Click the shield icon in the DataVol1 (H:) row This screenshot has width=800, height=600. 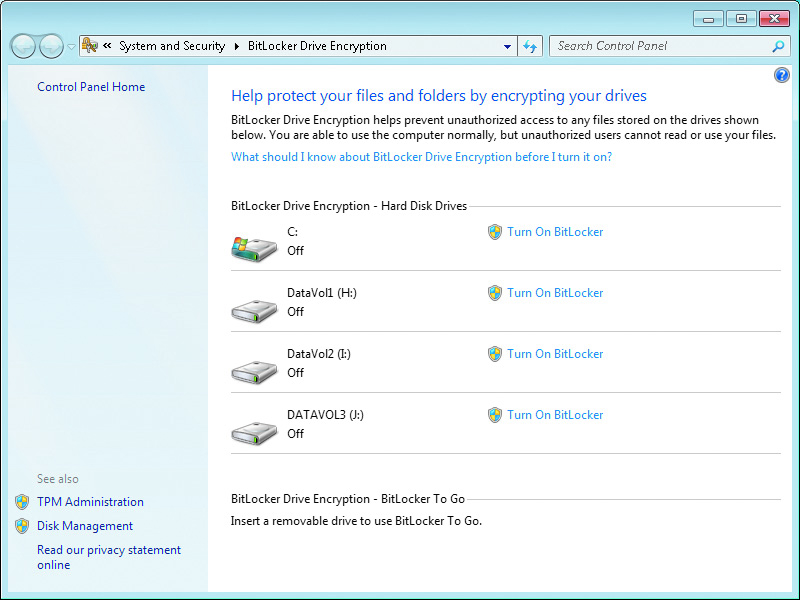pos(494,293)
